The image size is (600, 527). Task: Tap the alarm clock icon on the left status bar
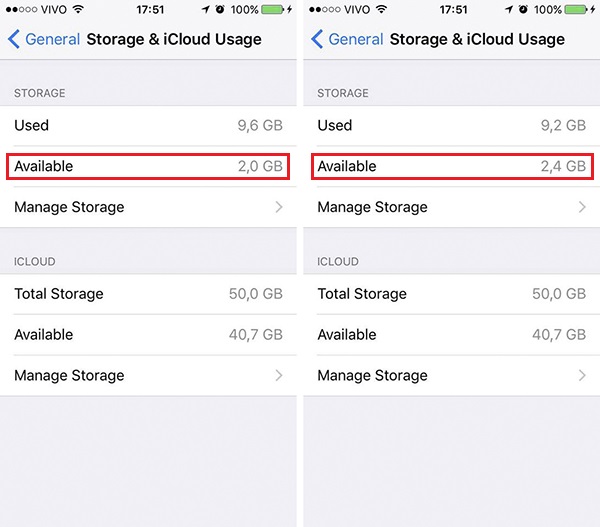tap(220, 9)
